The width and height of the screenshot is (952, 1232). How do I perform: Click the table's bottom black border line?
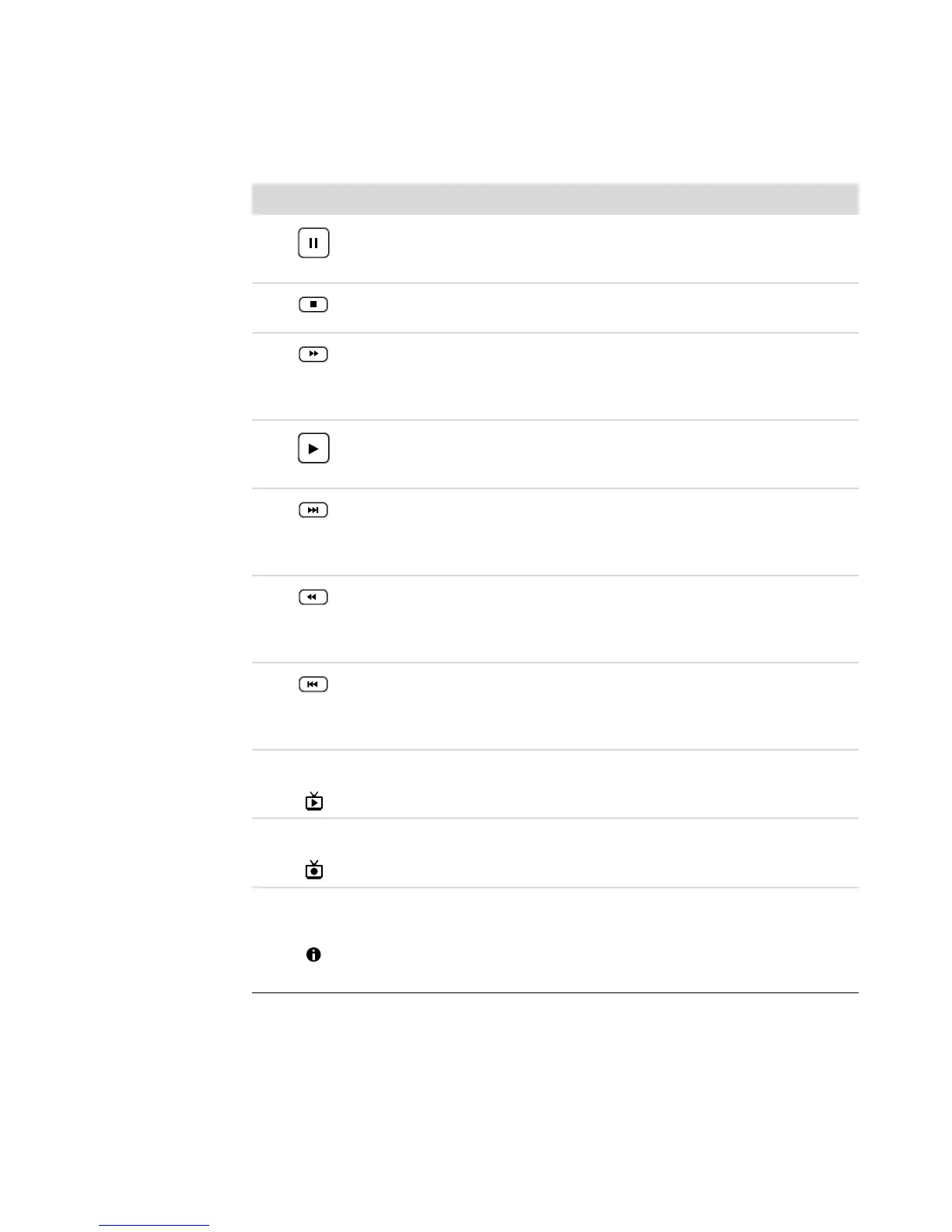[555, 992]
